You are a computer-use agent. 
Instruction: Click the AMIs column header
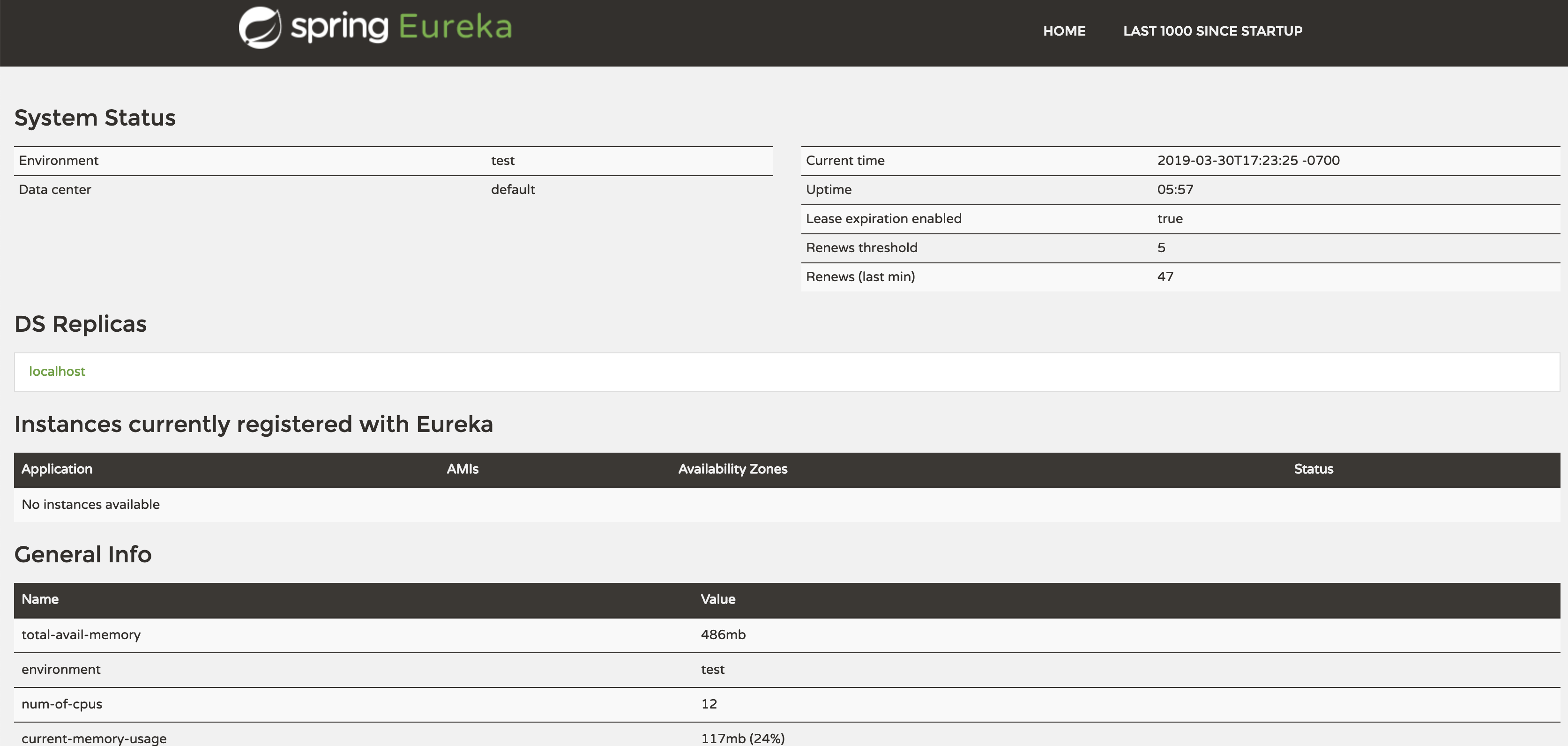(463, 469)
